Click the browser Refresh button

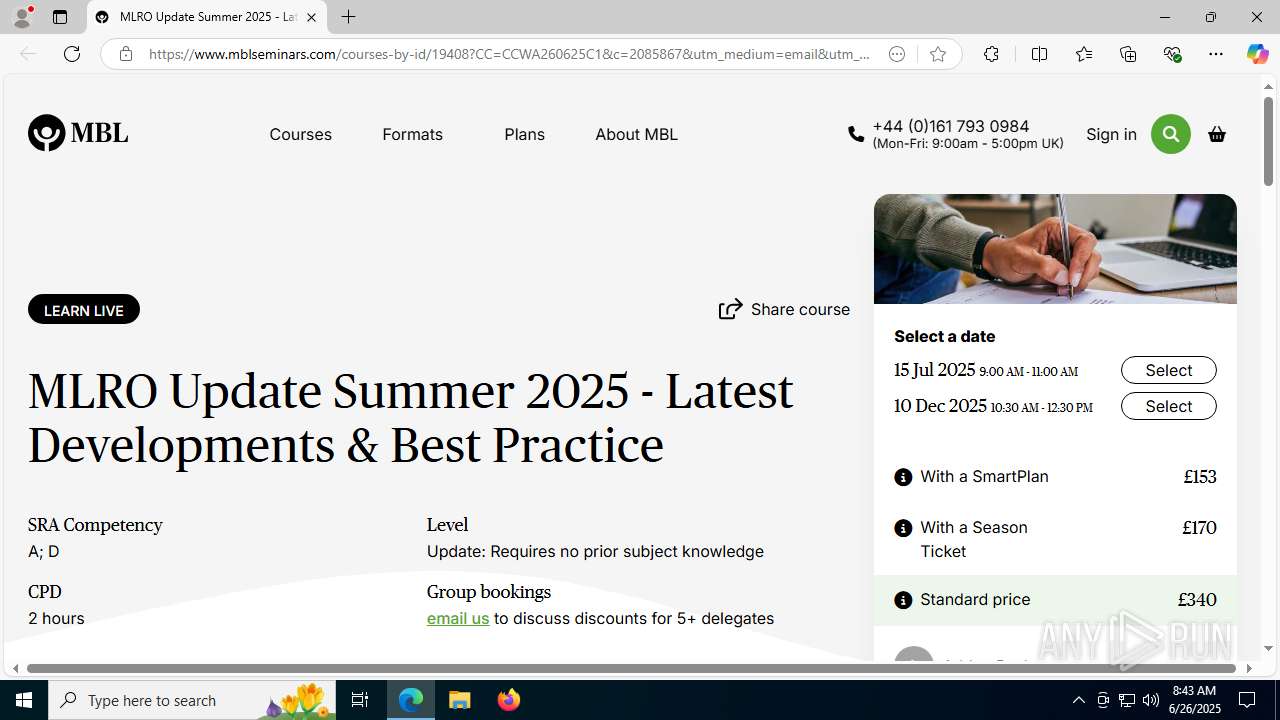click(72, 54)
